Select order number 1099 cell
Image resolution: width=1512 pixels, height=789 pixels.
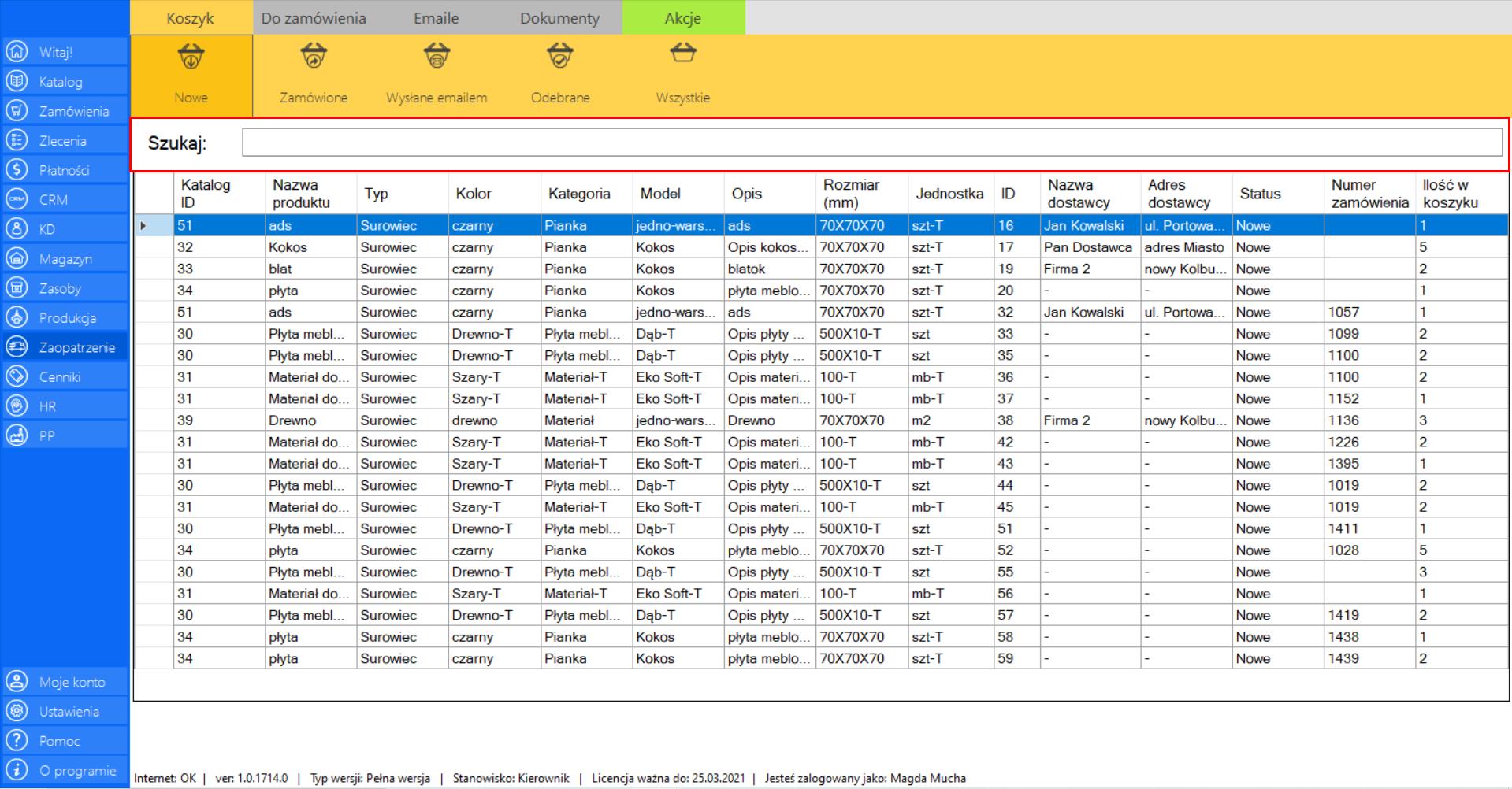[1369, 334]
